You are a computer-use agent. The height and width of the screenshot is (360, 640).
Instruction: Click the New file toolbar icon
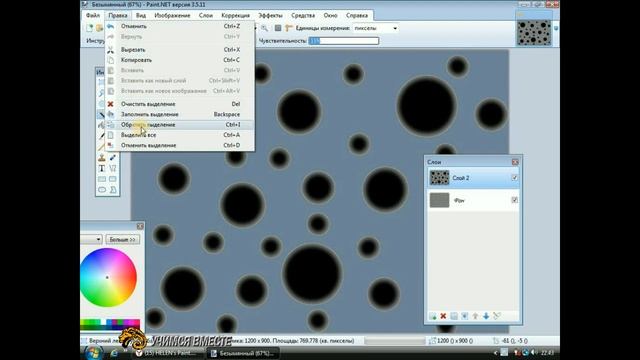tap(90, 28)
